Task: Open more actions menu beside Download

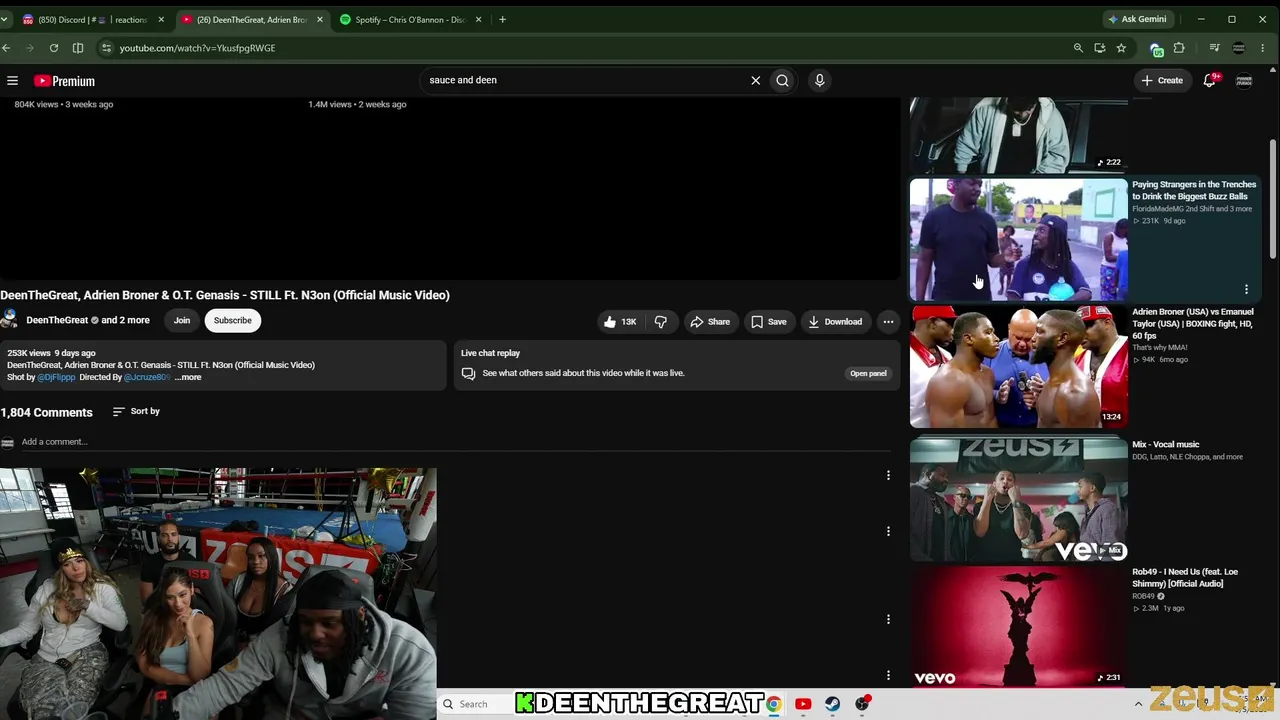Action: pos(888,321)
